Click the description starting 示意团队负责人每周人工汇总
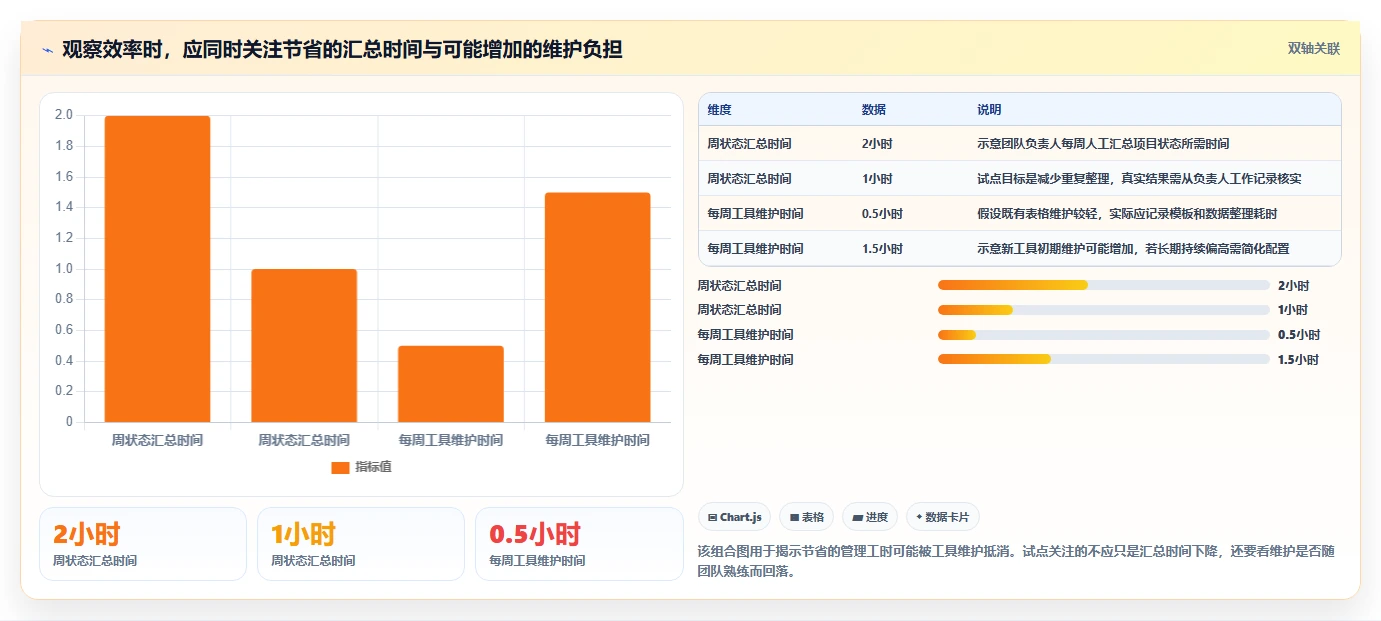Screen dimensions: 1381x621 [x=1103, y=143]
